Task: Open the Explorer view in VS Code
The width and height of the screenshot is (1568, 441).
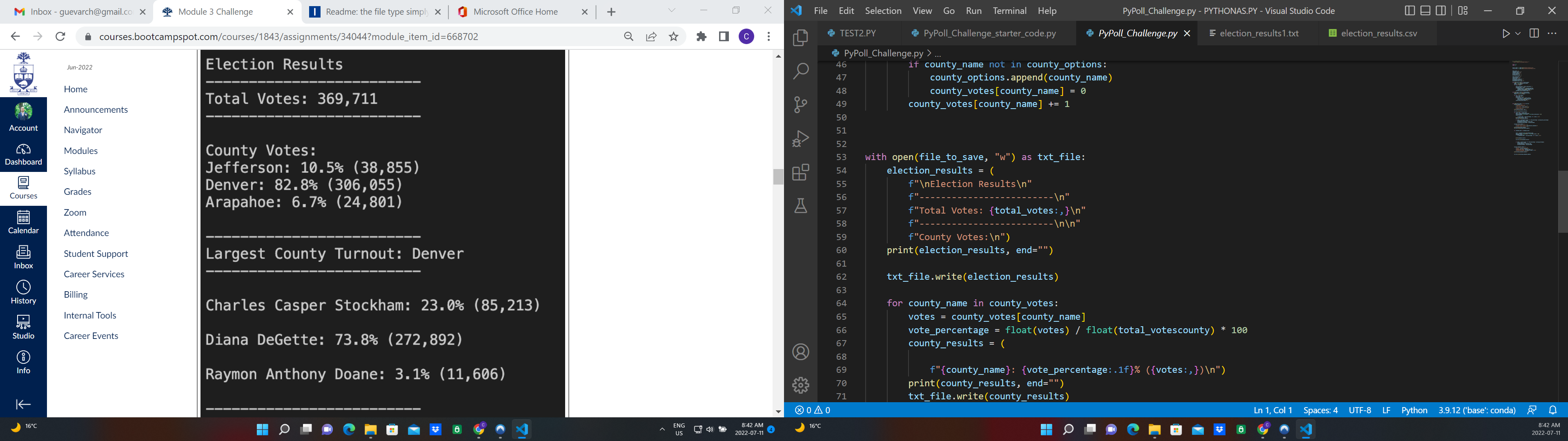Action: pyautogui.click(x=800, y=38)
